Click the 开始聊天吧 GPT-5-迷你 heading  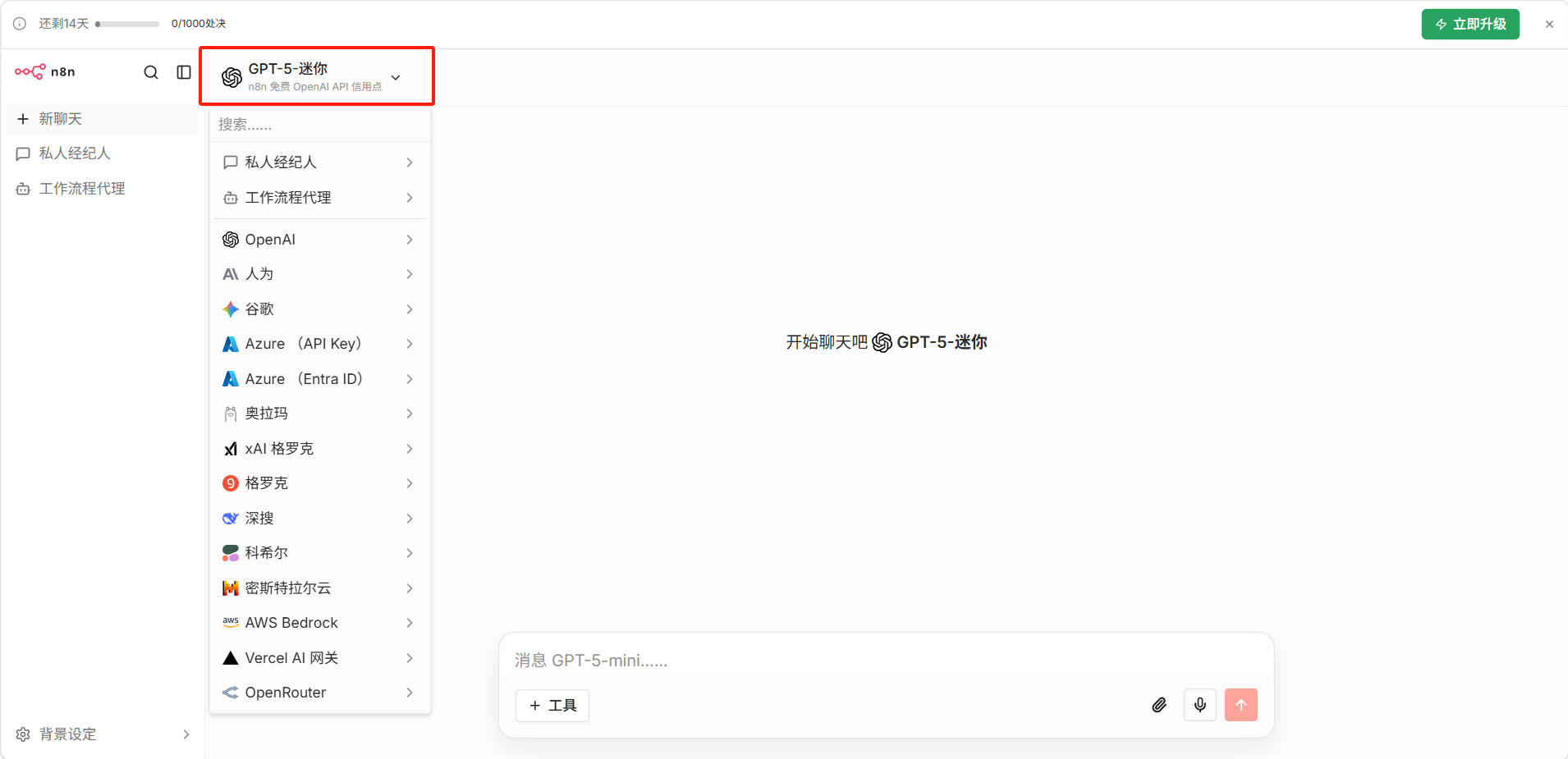point(887,342)
